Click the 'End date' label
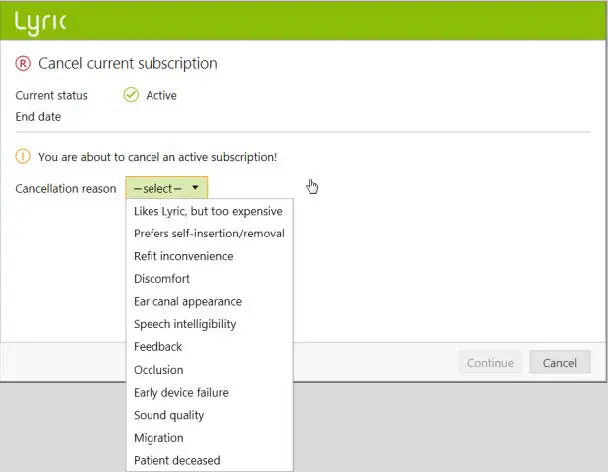 pos(38,116)
